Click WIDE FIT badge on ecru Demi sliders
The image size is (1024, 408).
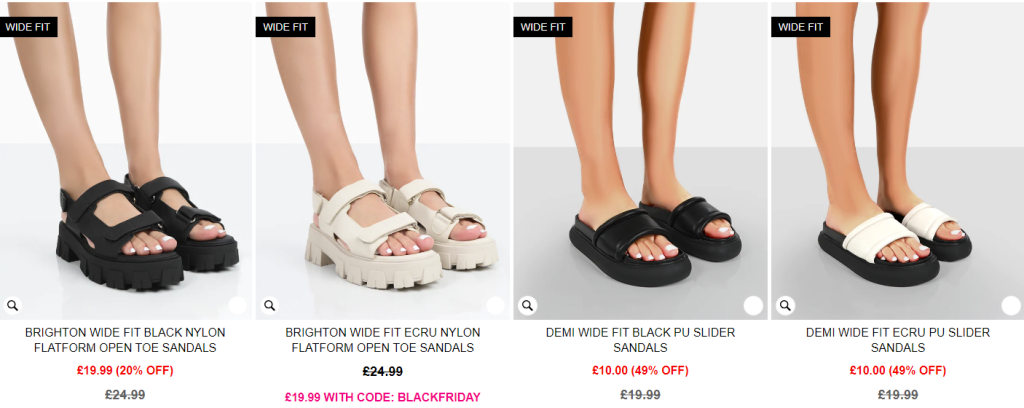click(x=801, y=27)
